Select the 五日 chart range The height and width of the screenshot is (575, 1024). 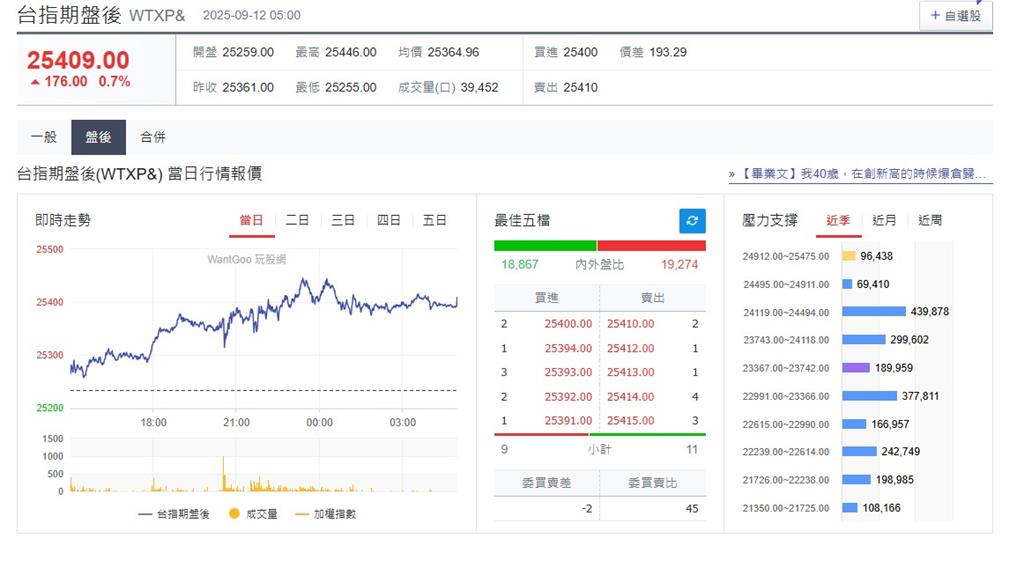tap(435, 221)
